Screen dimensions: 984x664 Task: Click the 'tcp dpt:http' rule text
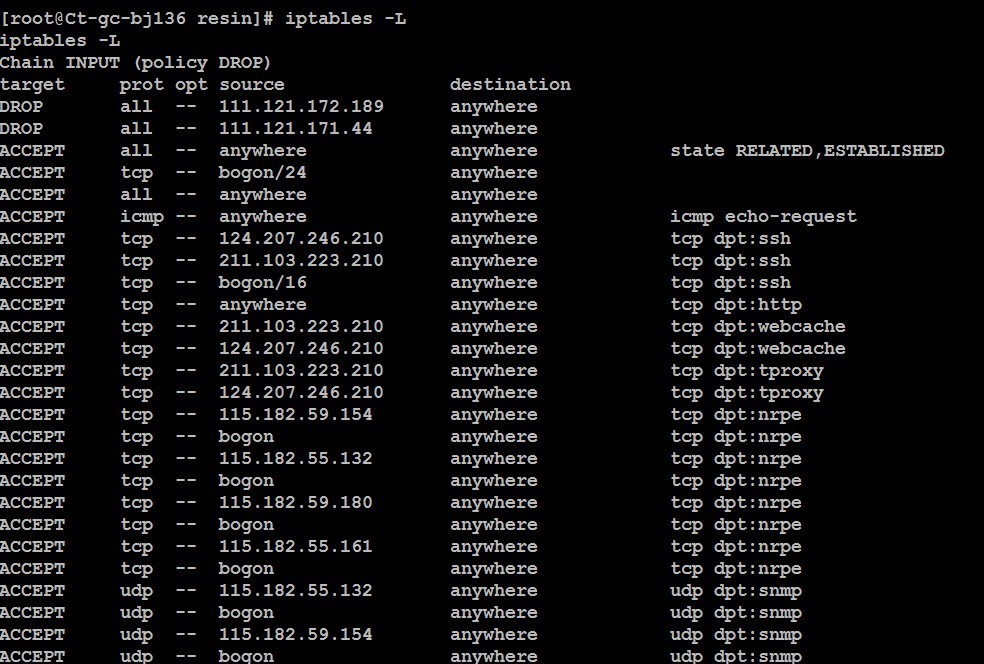pos(736,304)
